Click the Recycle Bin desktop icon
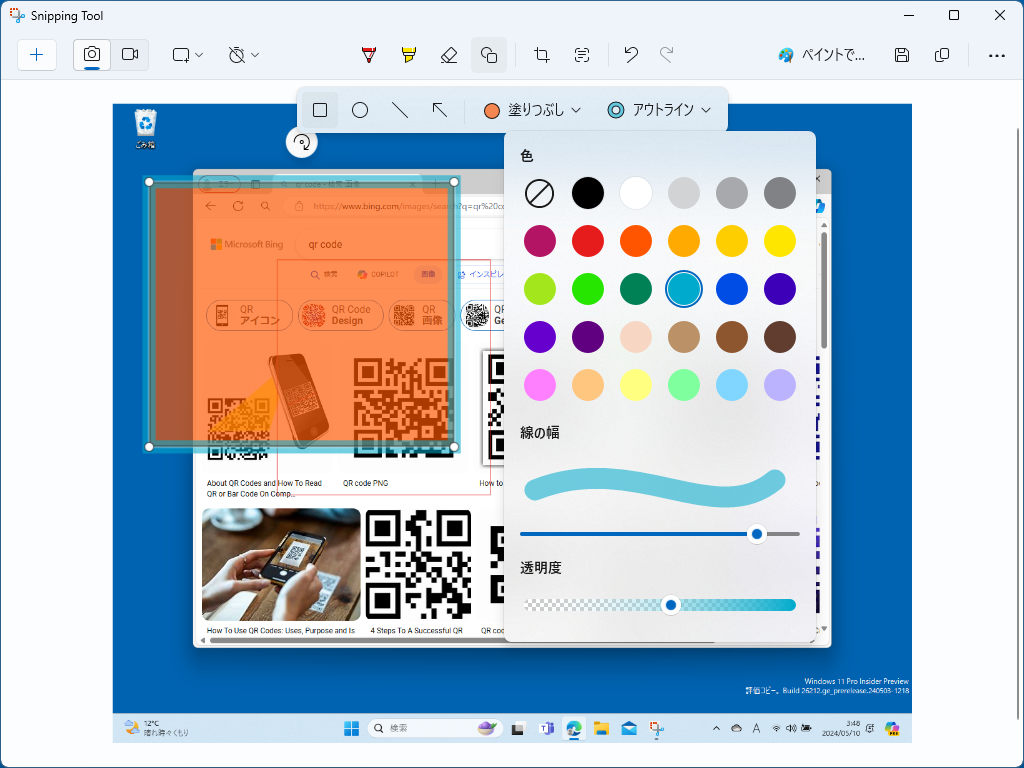Screen dimensions: 1024x768 (x=146, y=129)
